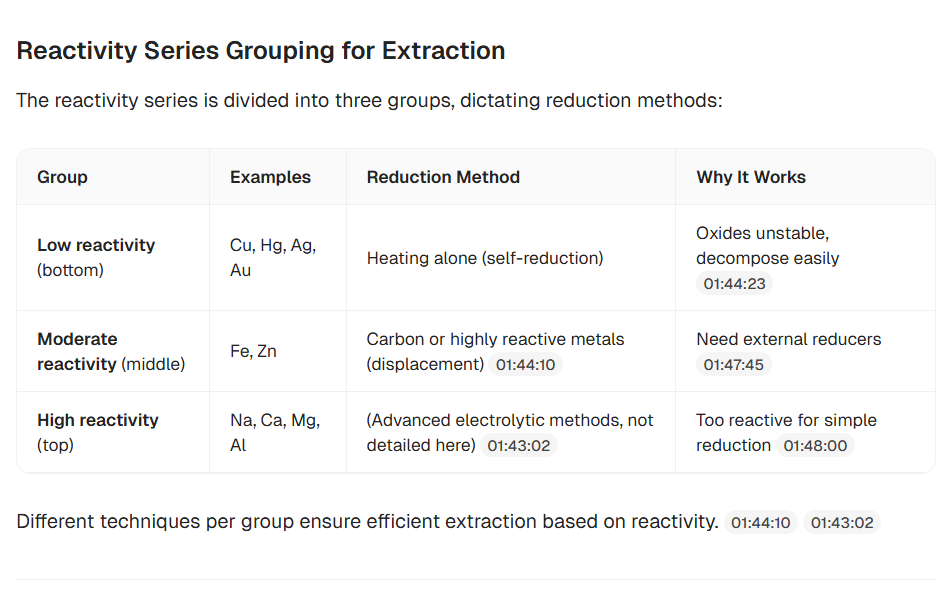Click the Cu, Hg, Ag, Au examples cell
The height and width of the screenshot is (592, 948).
(x=273, y=258)
